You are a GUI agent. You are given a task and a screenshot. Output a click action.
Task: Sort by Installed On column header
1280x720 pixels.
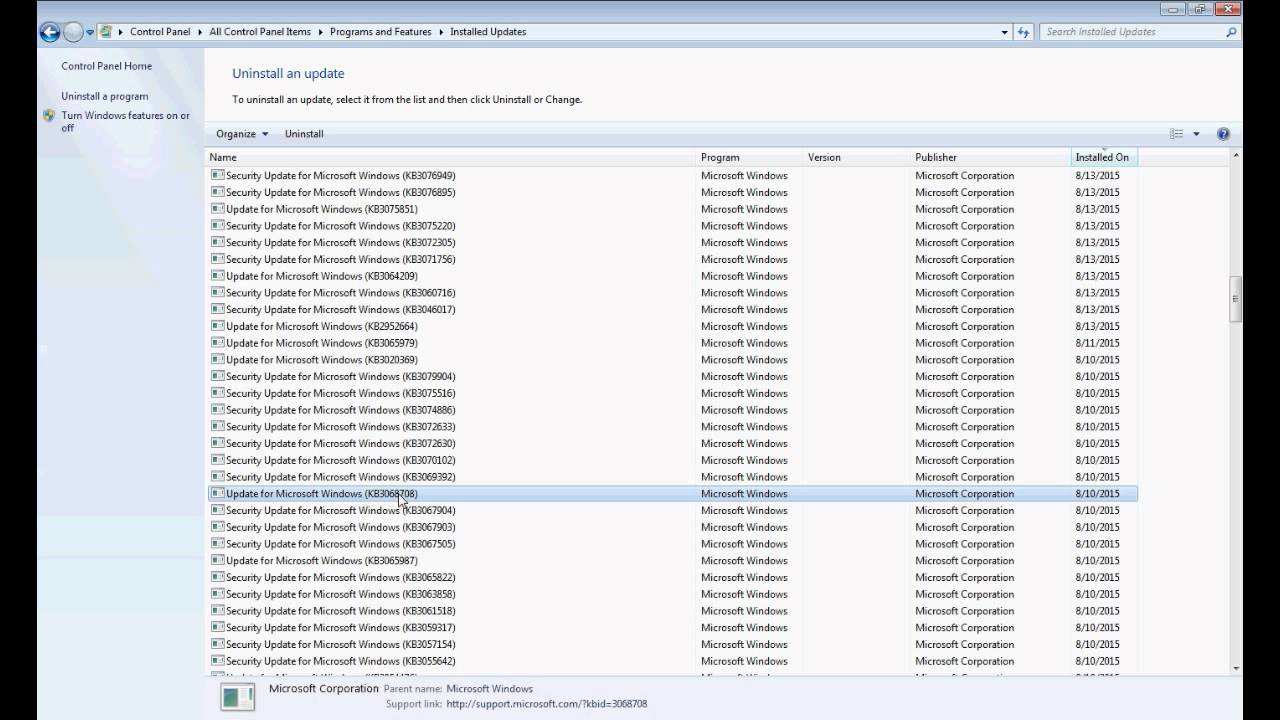(1104, 157)
